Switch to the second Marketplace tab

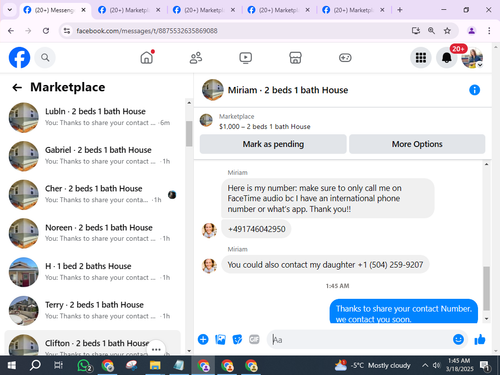pos(203,10)
